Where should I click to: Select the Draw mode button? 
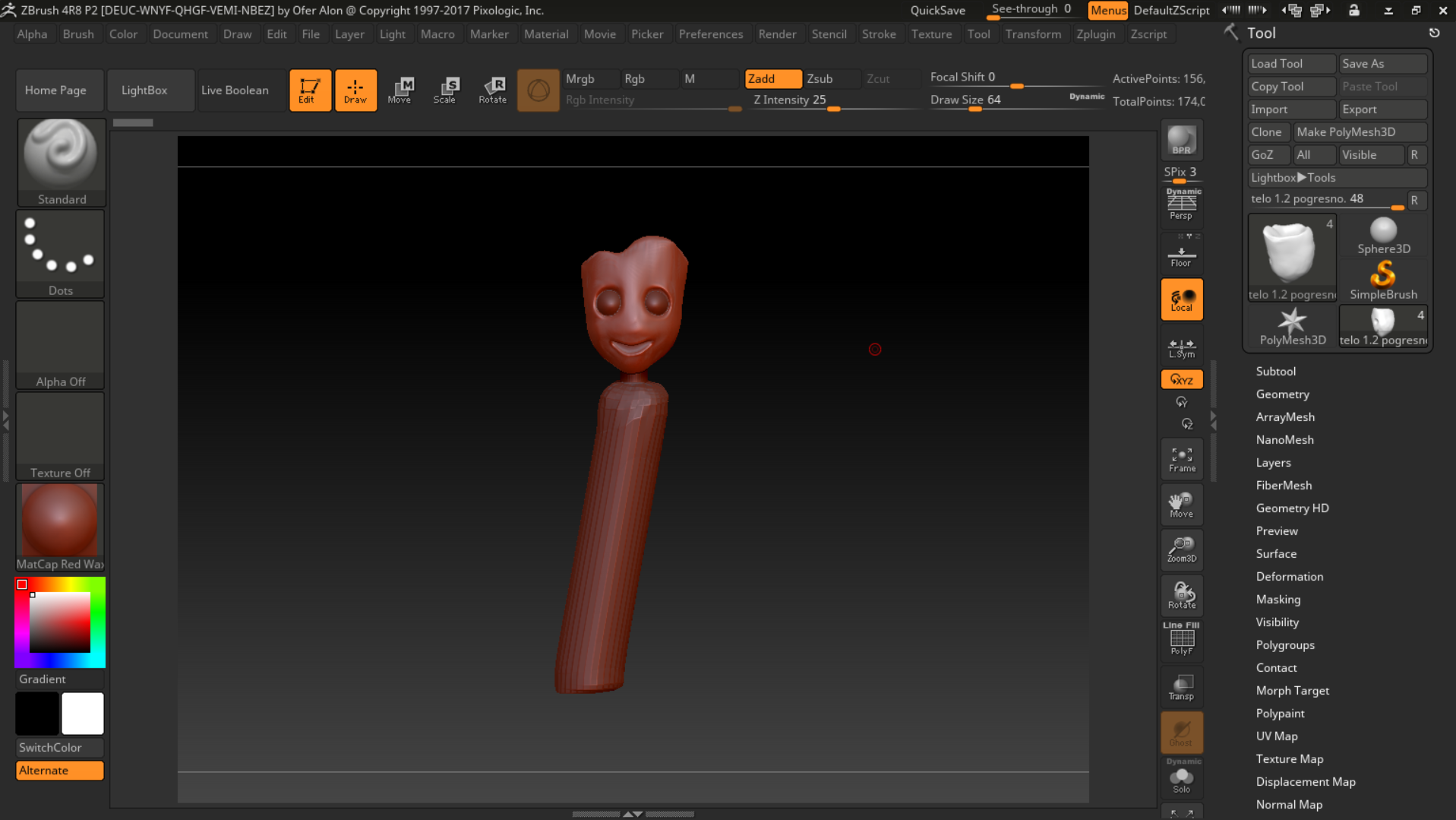(355, 90)
